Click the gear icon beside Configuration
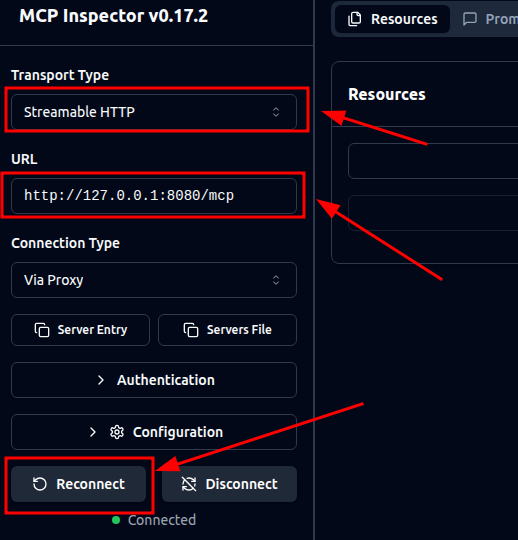This screenshot has width=518, height=540. [117, 432]
